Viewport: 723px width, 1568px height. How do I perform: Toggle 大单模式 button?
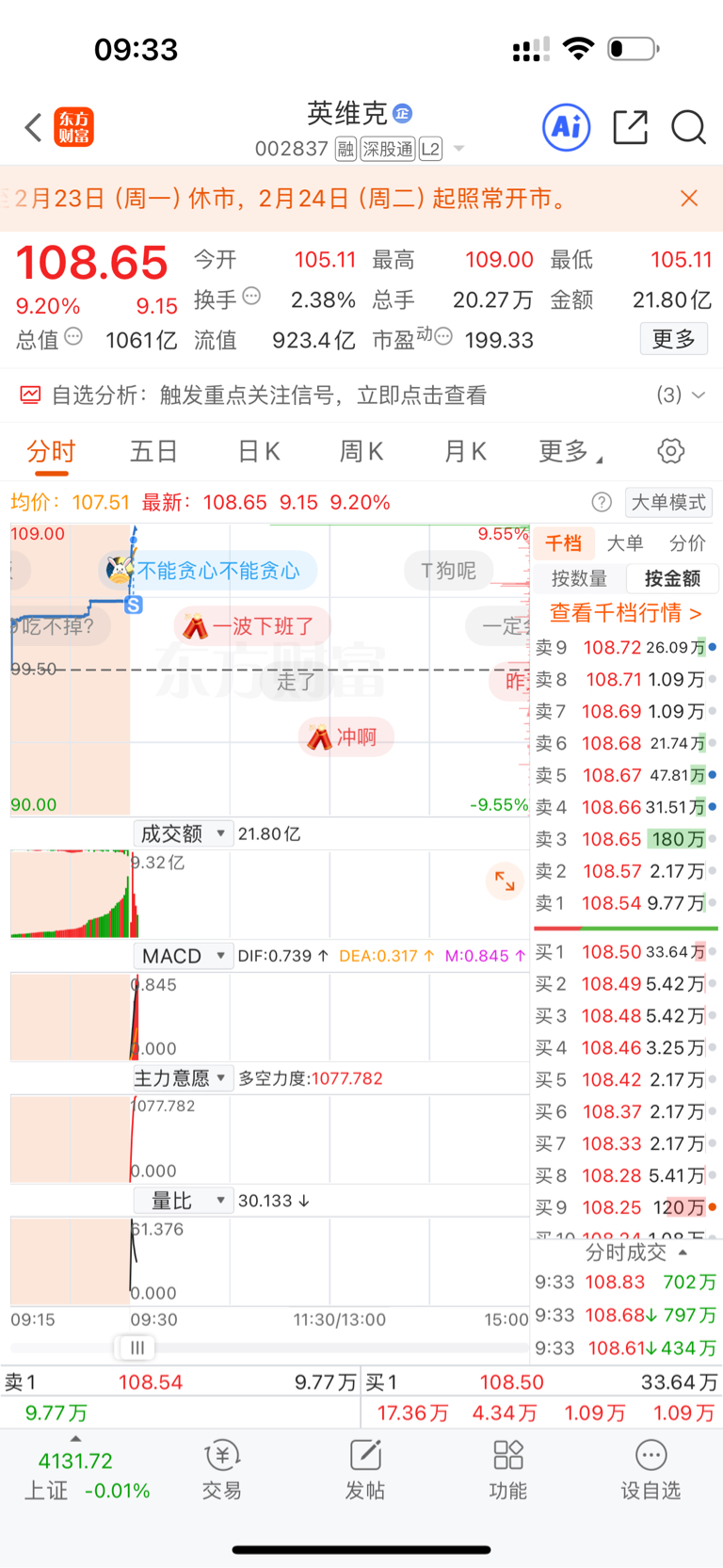[668, 502]
